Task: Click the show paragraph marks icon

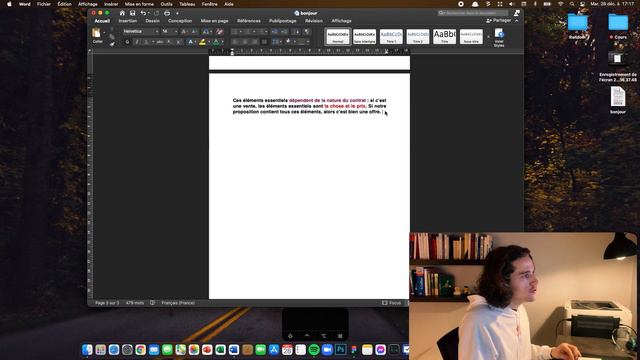Action: coord(307,31)
